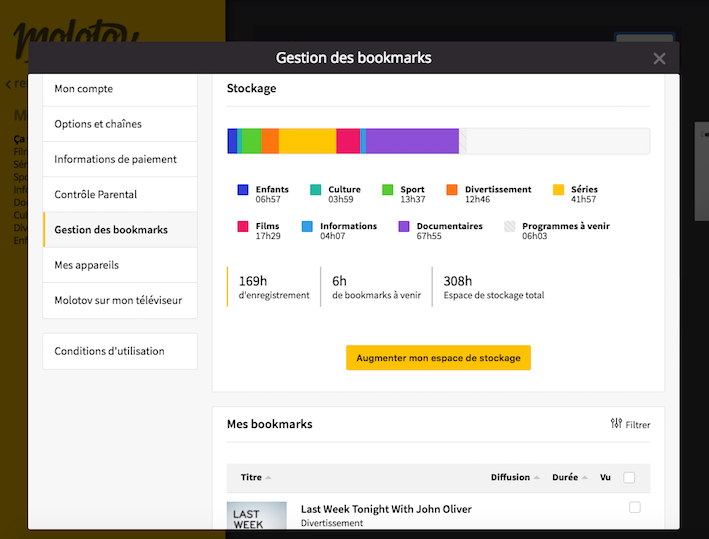The height and width of the screenshot is (539, 709).
Task: Click the Stockage section heading
Action: click(251, 88)
